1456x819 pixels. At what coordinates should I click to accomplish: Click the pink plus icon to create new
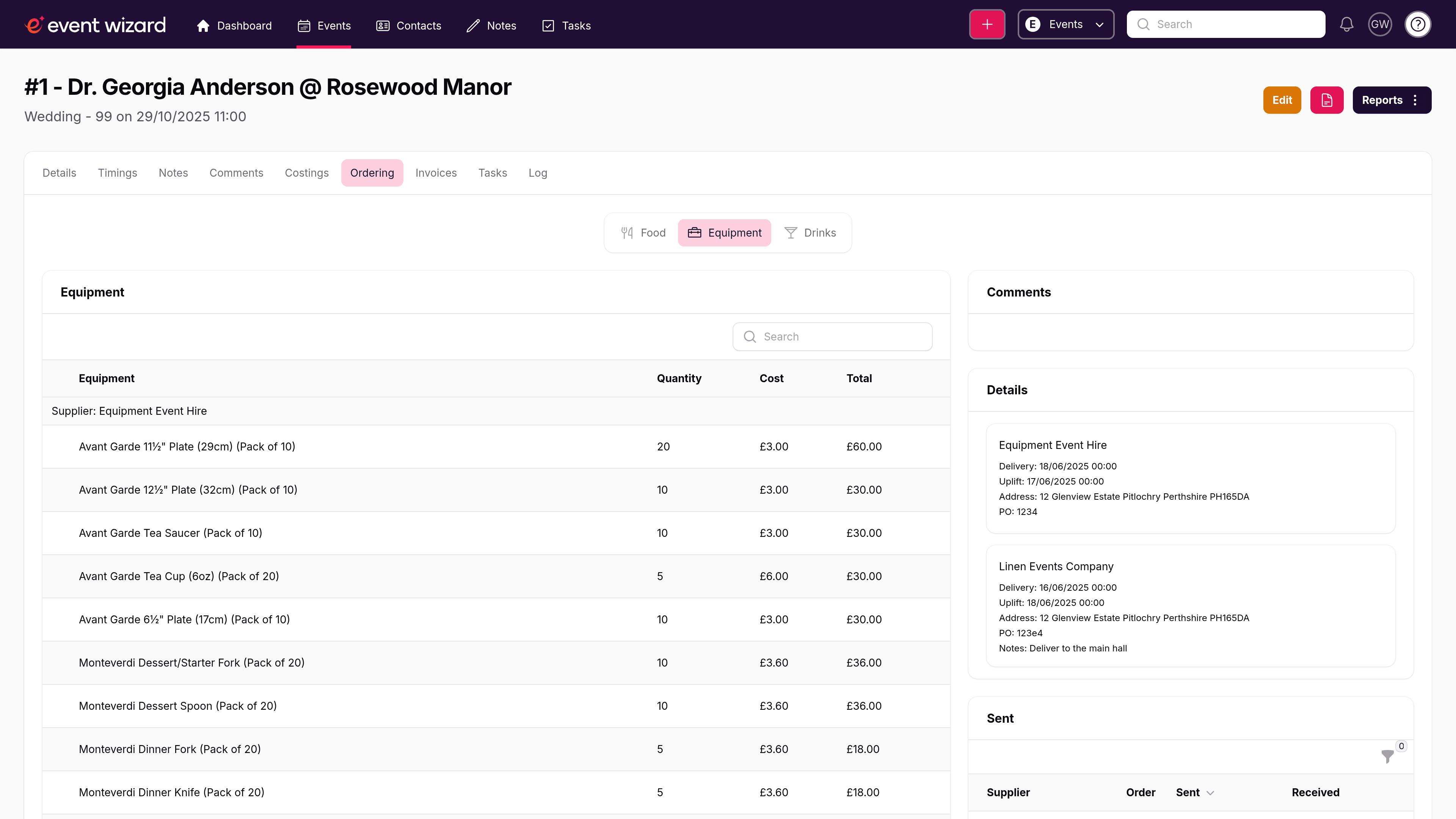(x=987, y=24)
